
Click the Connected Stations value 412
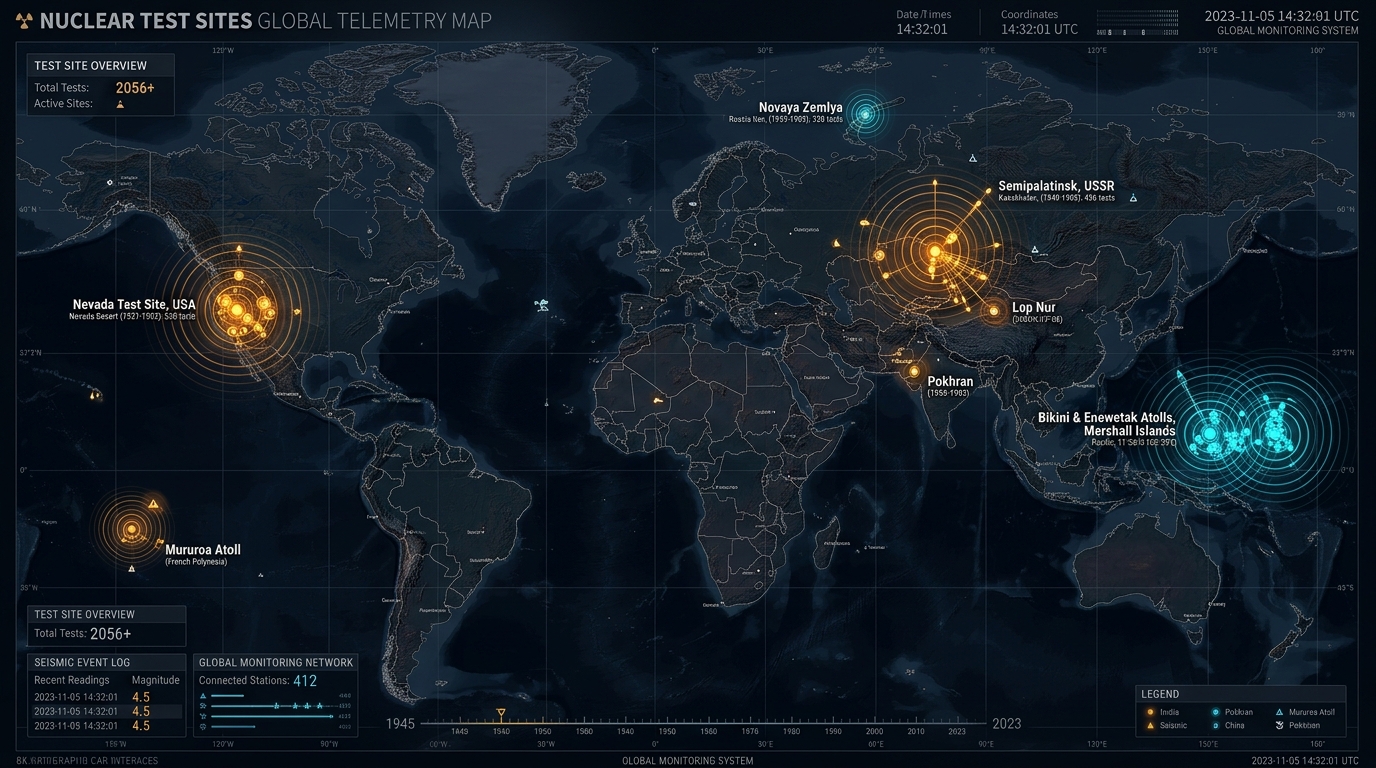305,681
